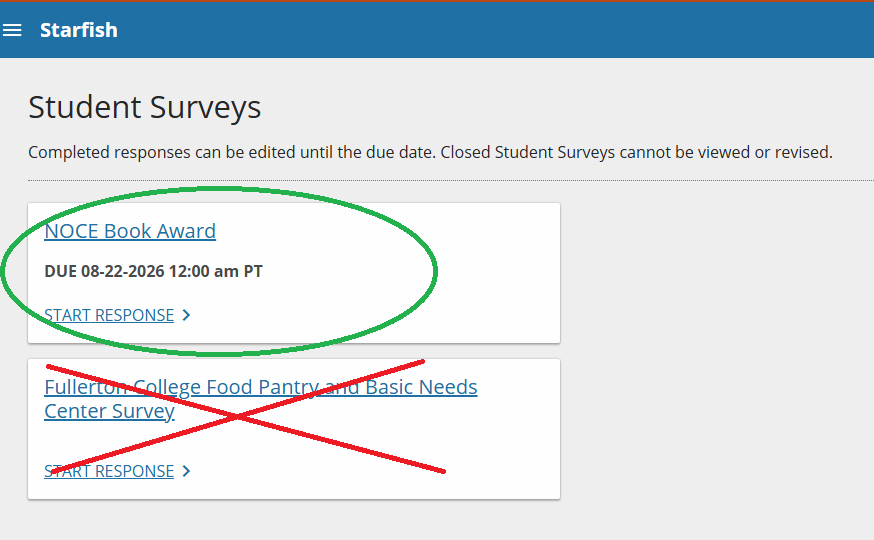Click chevron arrow beside Food Pantry start response
This screenshot has height=540, width=874.
(187, 471)
